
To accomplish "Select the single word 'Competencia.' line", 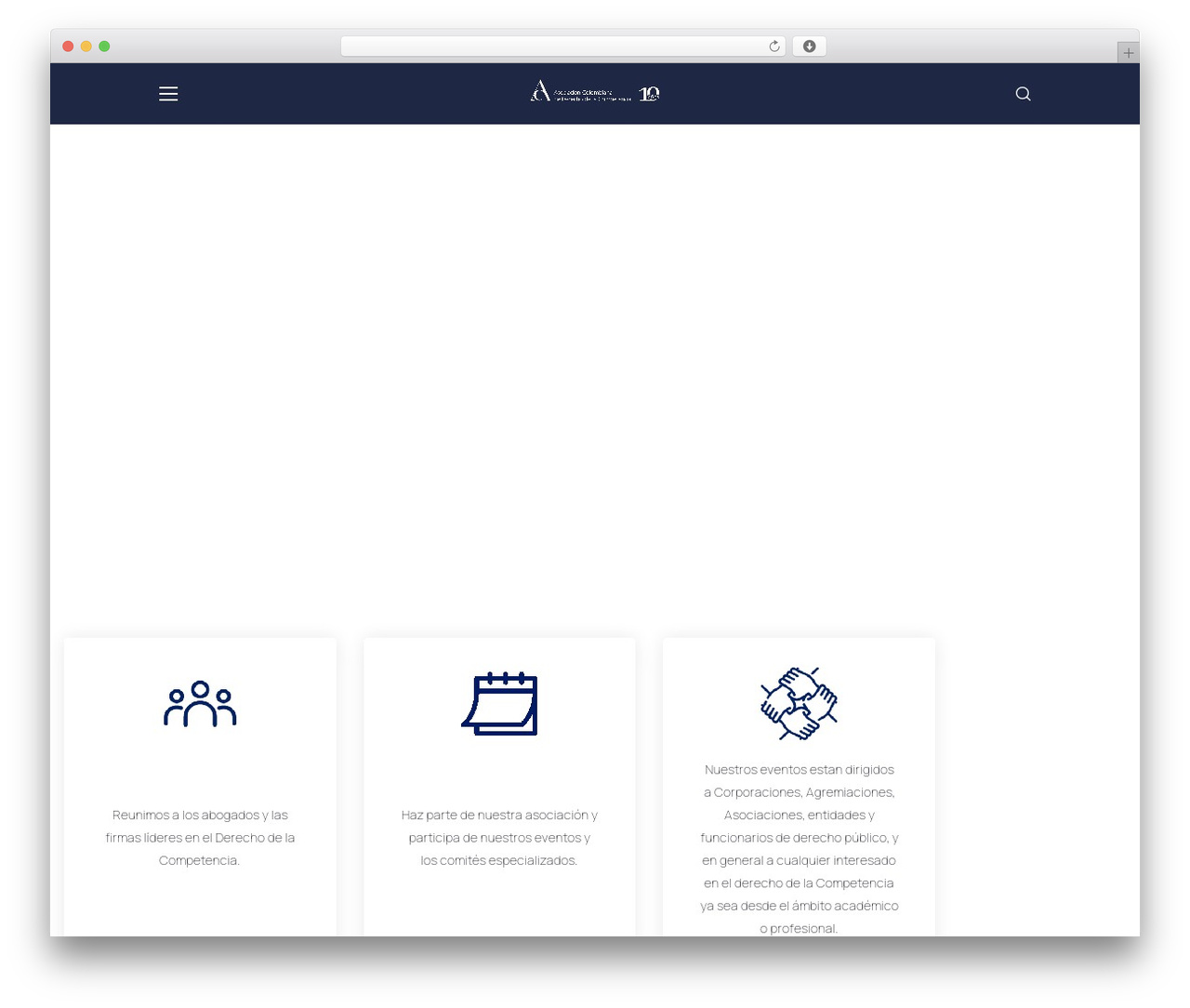I will click(x=200, y=861).
